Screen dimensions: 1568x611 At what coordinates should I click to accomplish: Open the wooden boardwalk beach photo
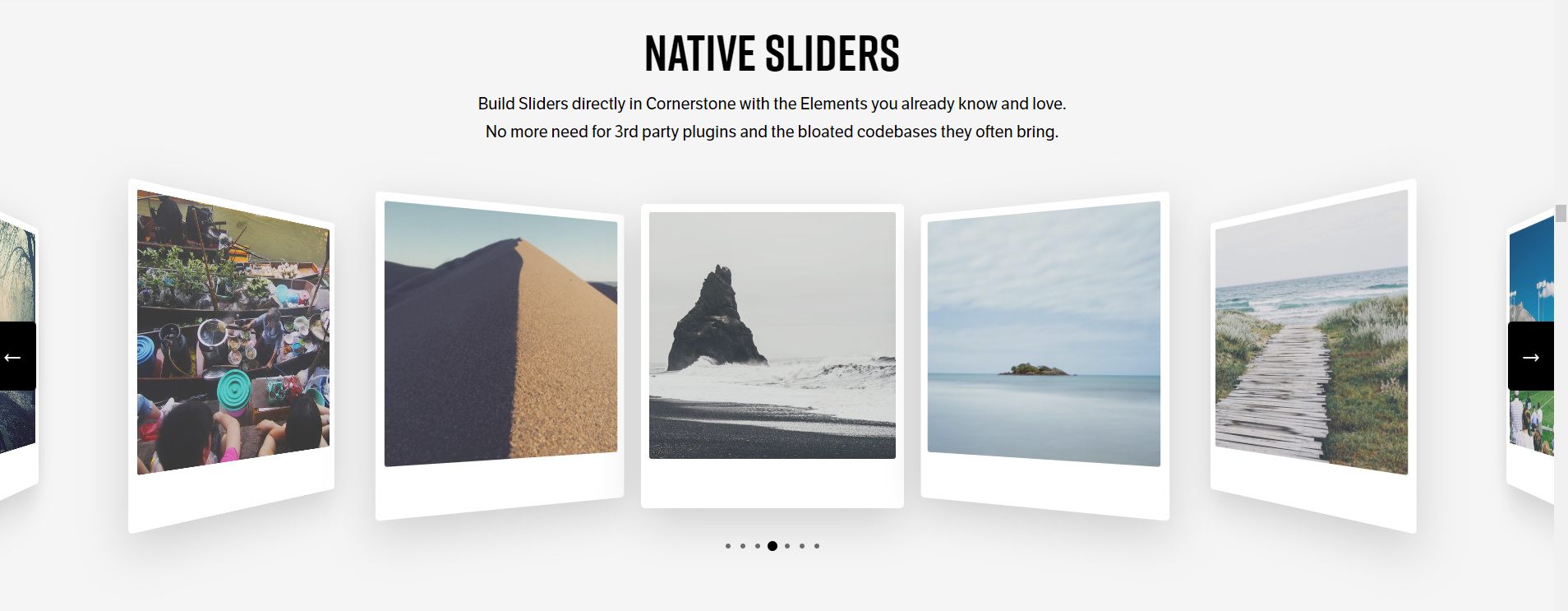point(1312,332)
